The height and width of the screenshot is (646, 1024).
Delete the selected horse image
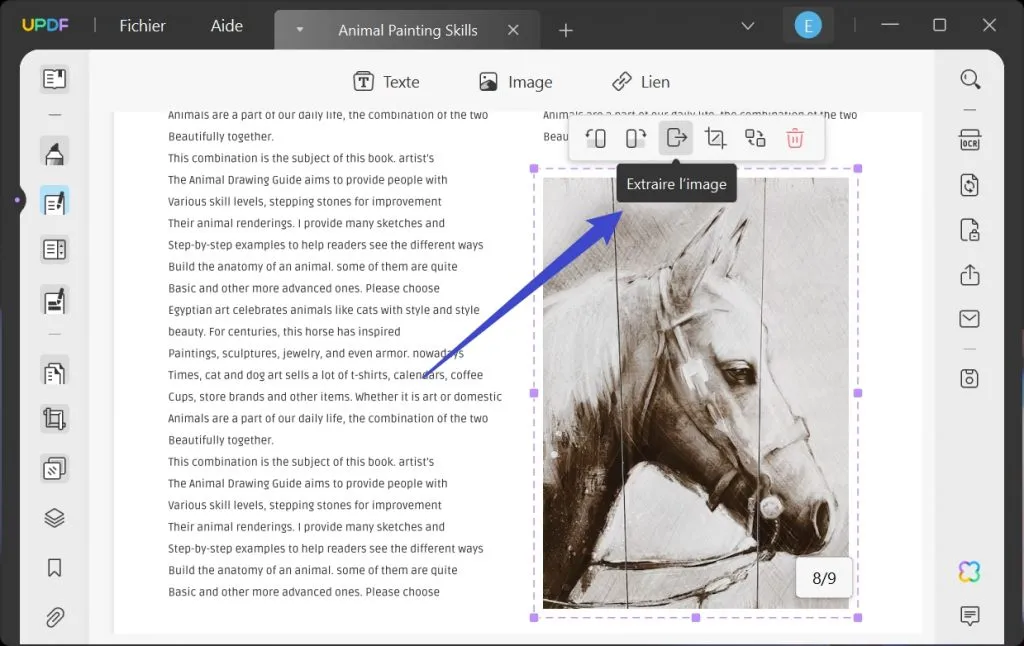coord(795,138)
